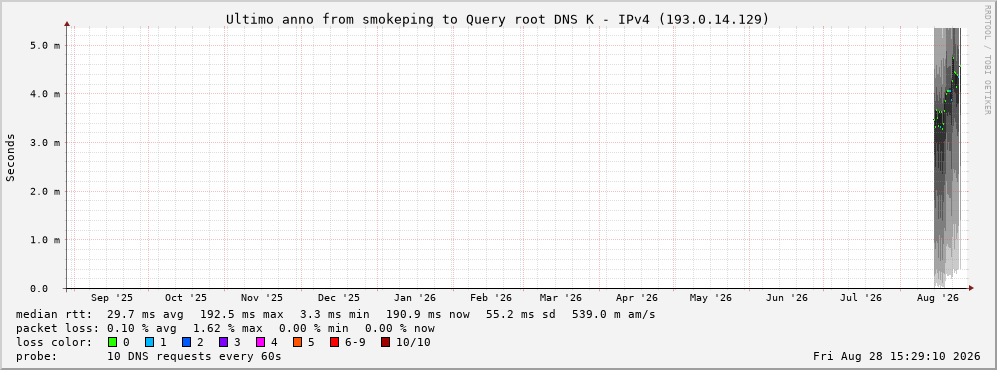Click the dark red 10/10 loss swatch

click(385, 342)
